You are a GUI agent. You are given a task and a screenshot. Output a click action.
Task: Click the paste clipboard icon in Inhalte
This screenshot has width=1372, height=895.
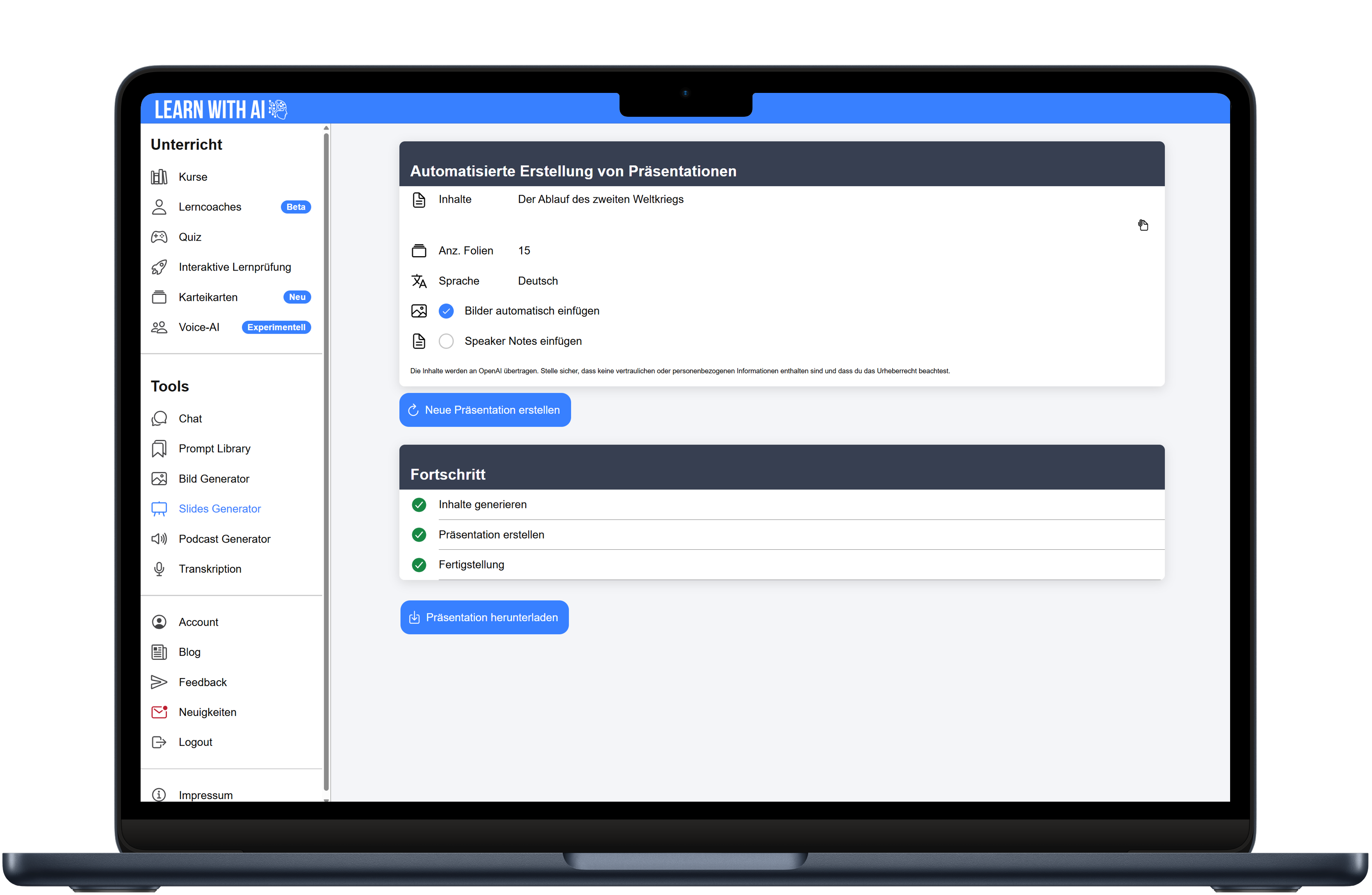pyautogui.click(x=1143, y=225)
